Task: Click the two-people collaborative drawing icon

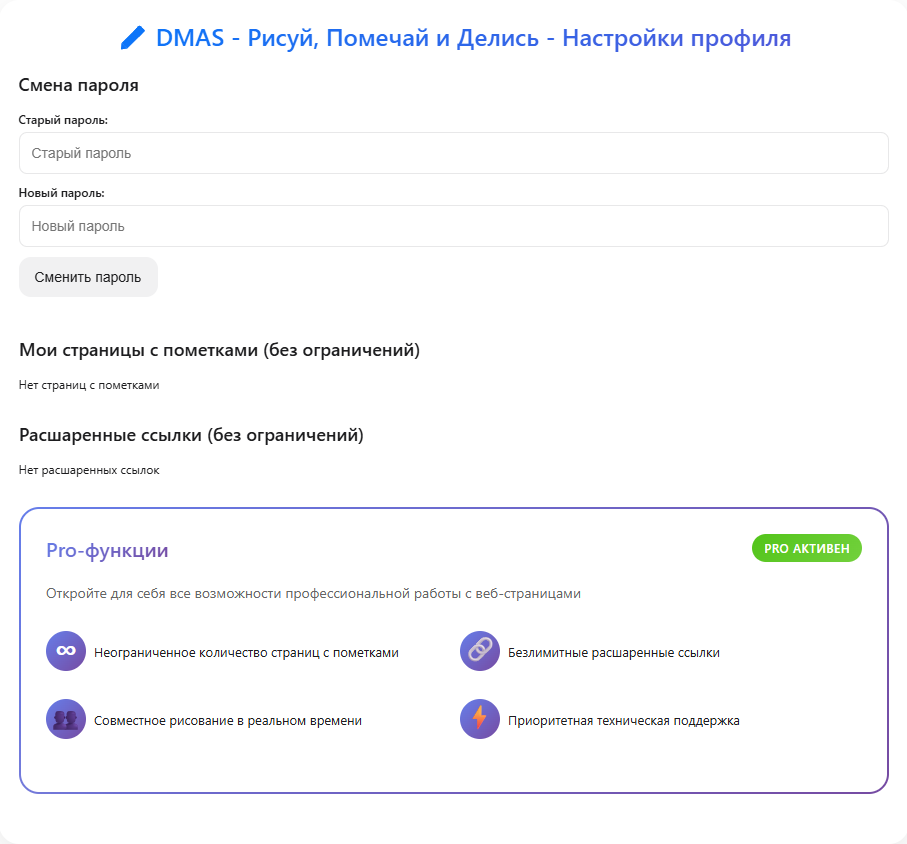Action: (x=66, y=719)
